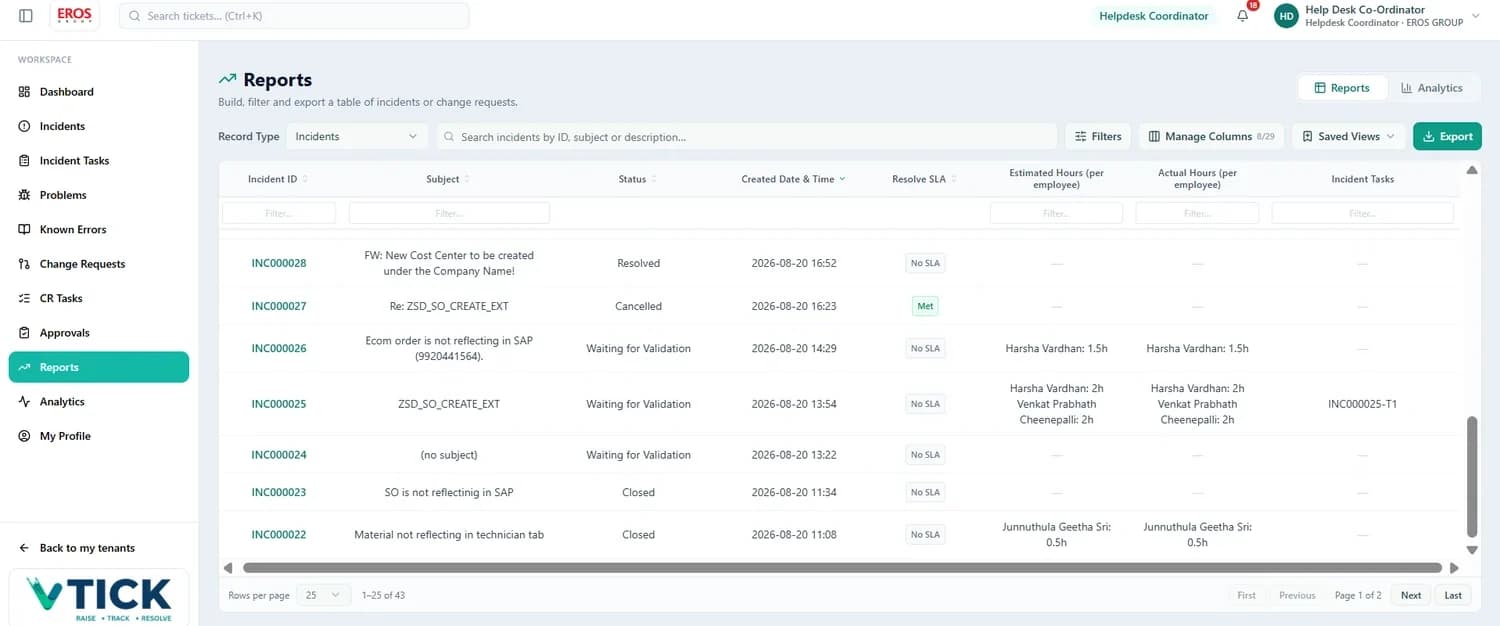This screenshot has height=626, width=1500.
Task: Jump to the Last page
Action: pos(1453,595)
